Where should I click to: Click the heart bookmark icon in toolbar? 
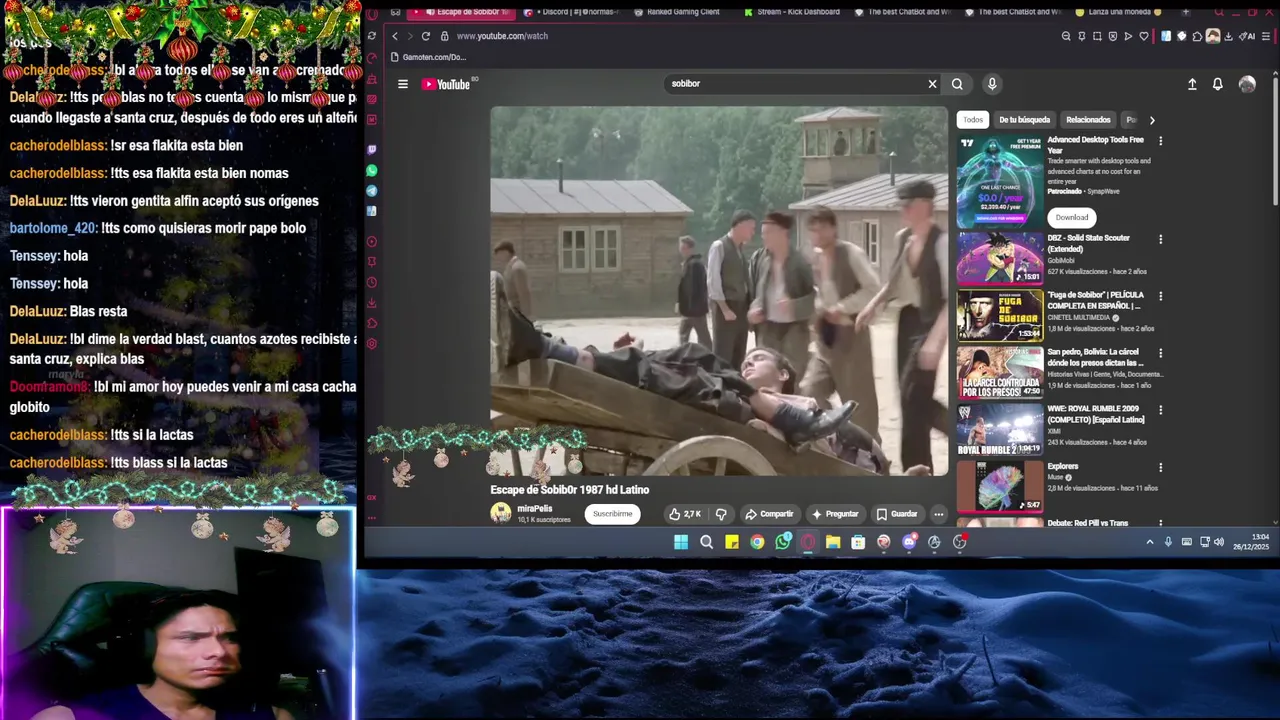(x=1144, y=36)
